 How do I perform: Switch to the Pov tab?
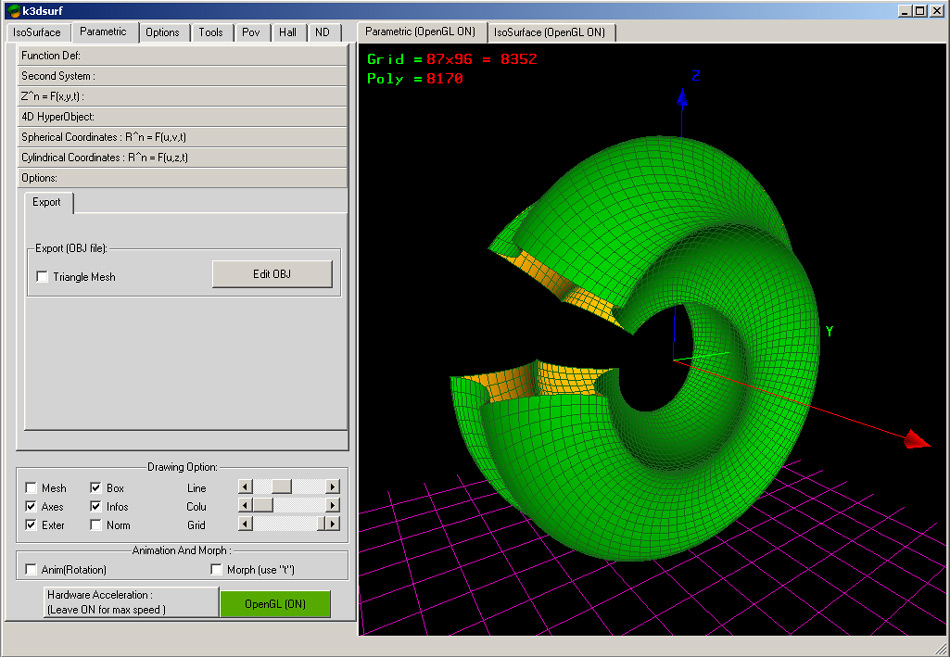click(x=251, y=33)
